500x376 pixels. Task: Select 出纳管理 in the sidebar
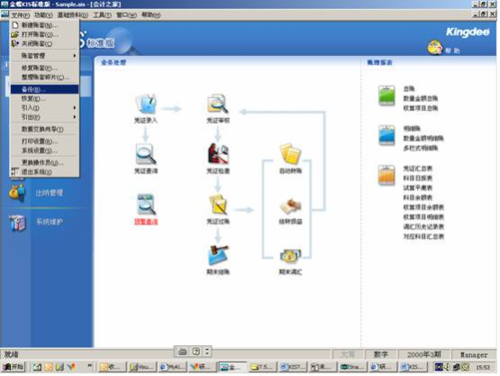click(x=49, y=193)
